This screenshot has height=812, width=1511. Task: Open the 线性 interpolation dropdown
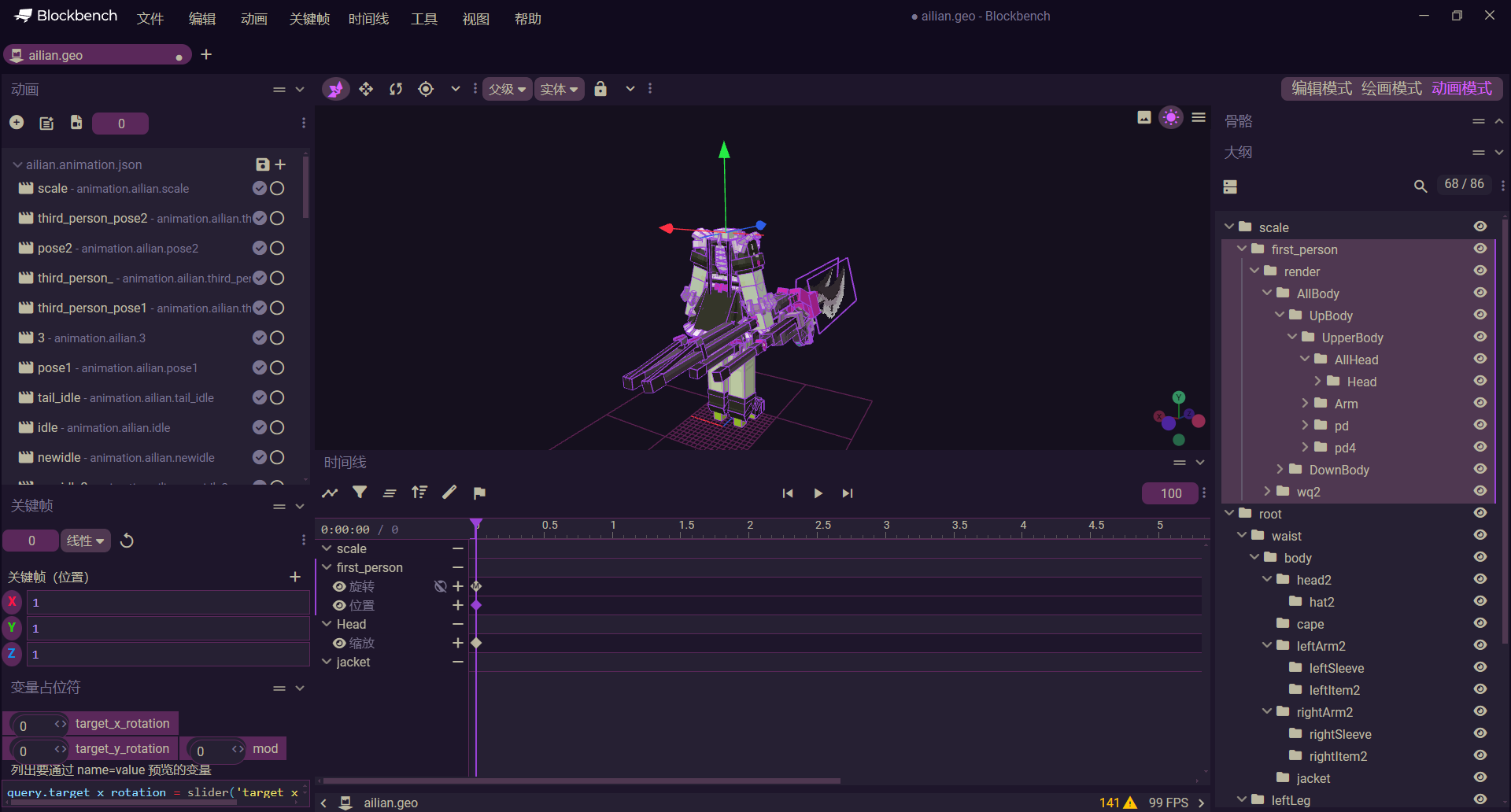(x=85, y=541)
